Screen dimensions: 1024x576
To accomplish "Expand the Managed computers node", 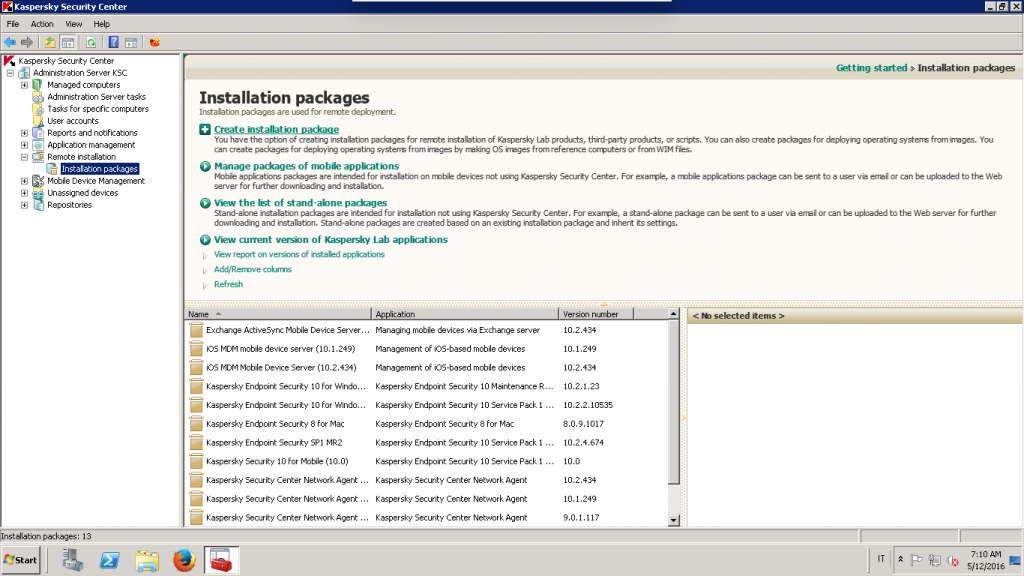I will (x=24, y=85).
